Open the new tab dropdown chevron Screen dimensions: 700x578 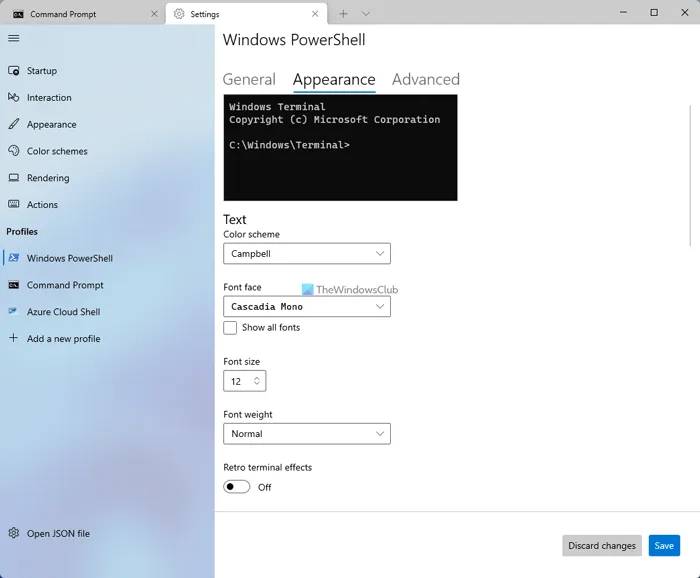(x=366, y=14)
